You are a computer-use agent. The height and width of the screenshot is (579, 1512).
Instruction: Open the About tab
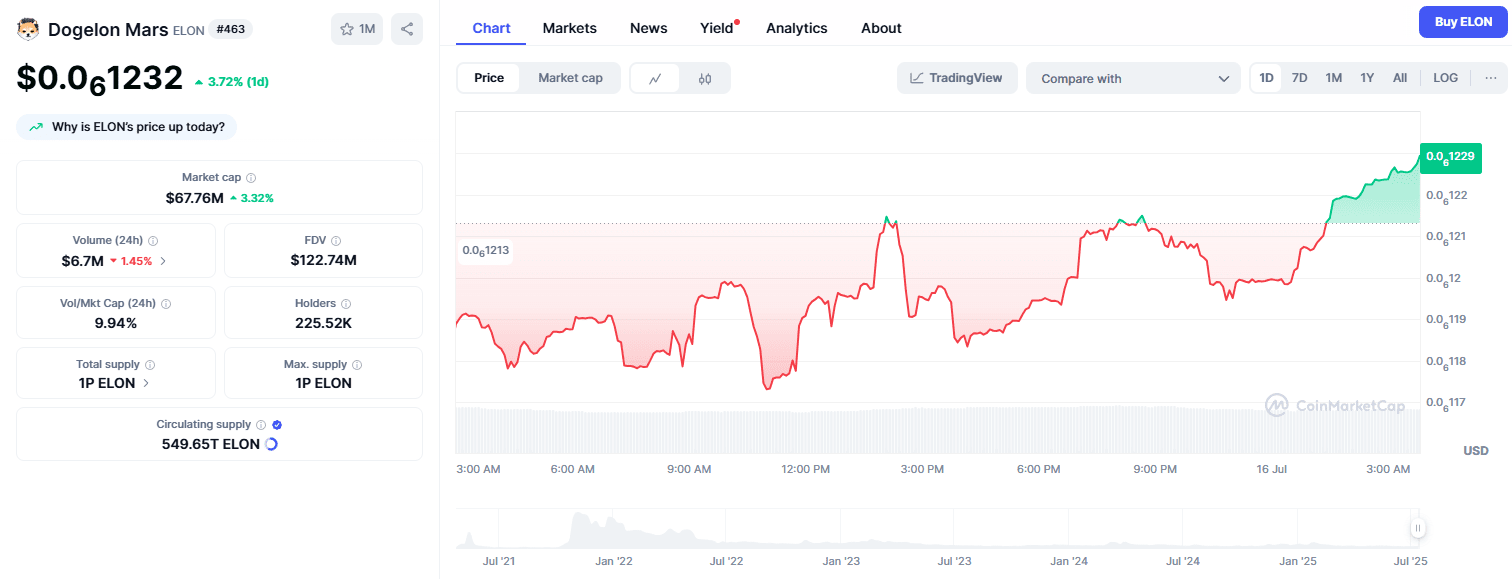(x=881, y=28)
